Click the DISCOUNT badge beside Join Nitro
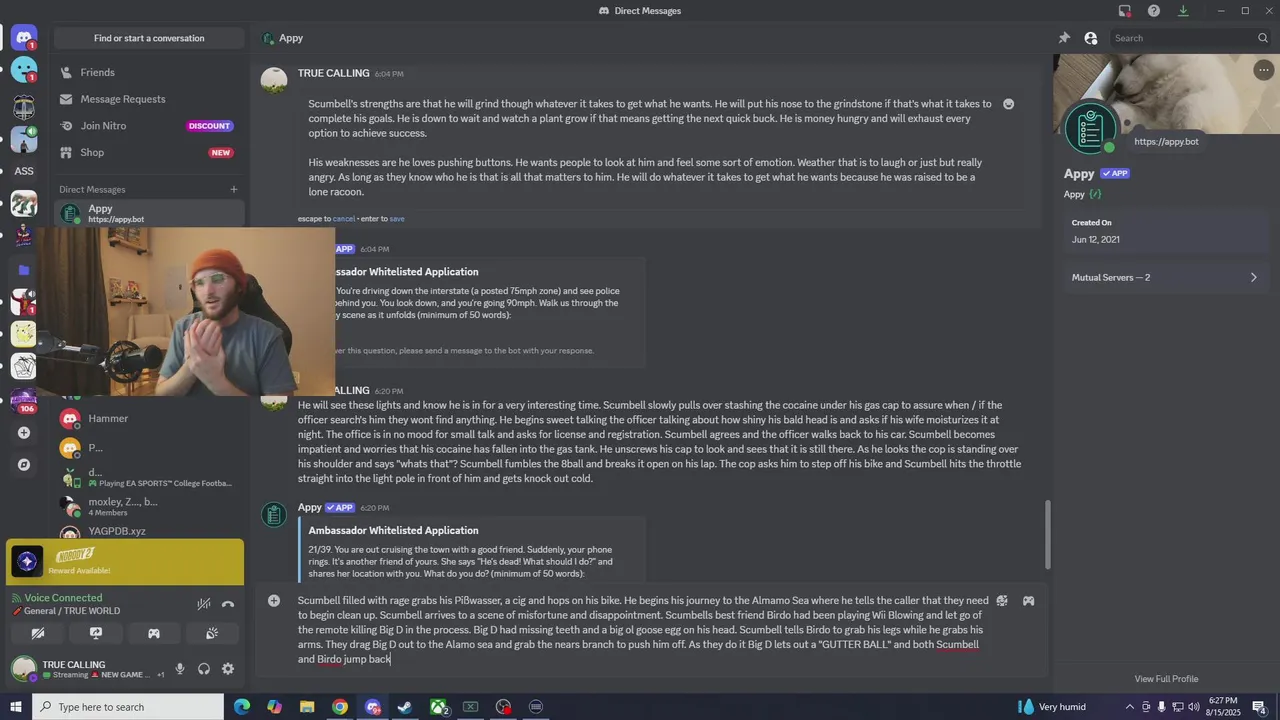 click(x=210, y=126)
